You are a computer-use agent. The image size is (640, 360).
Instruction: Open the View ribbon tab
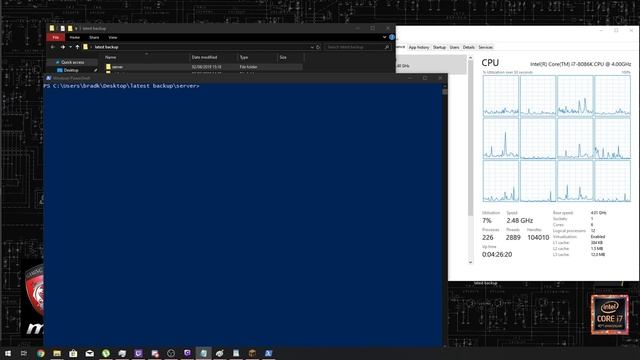pos(113,38)
